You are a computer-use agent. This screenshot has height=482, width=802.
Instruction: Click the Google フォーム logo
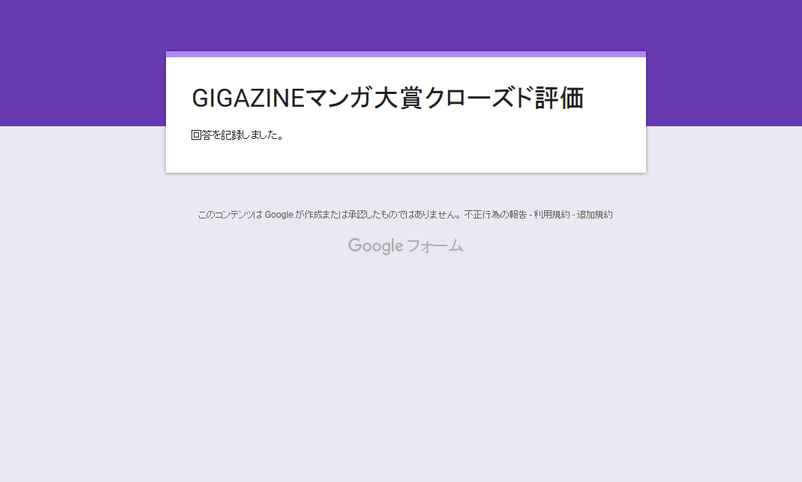point(405,246)
